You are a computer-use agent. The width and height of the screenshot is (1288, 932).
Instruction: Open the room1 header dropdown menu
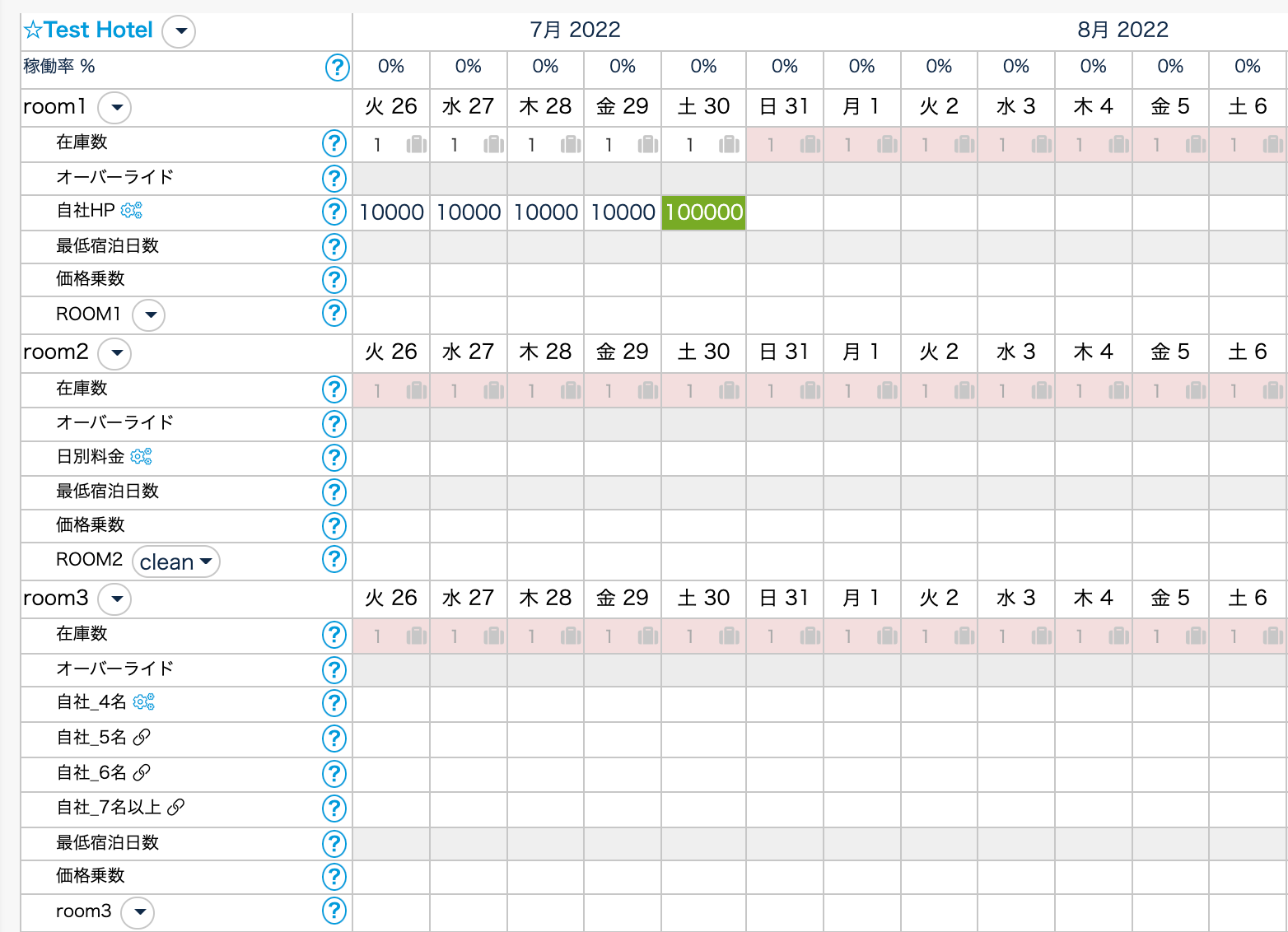(115, 108)
